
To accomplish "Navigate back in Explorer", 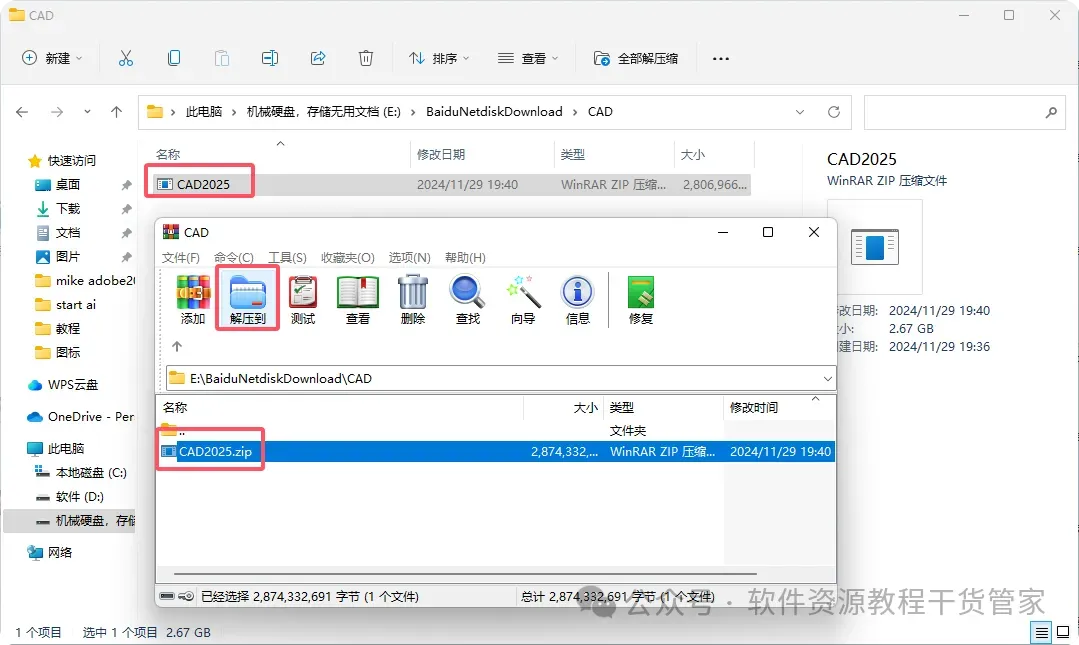I will tap(22, 112).
